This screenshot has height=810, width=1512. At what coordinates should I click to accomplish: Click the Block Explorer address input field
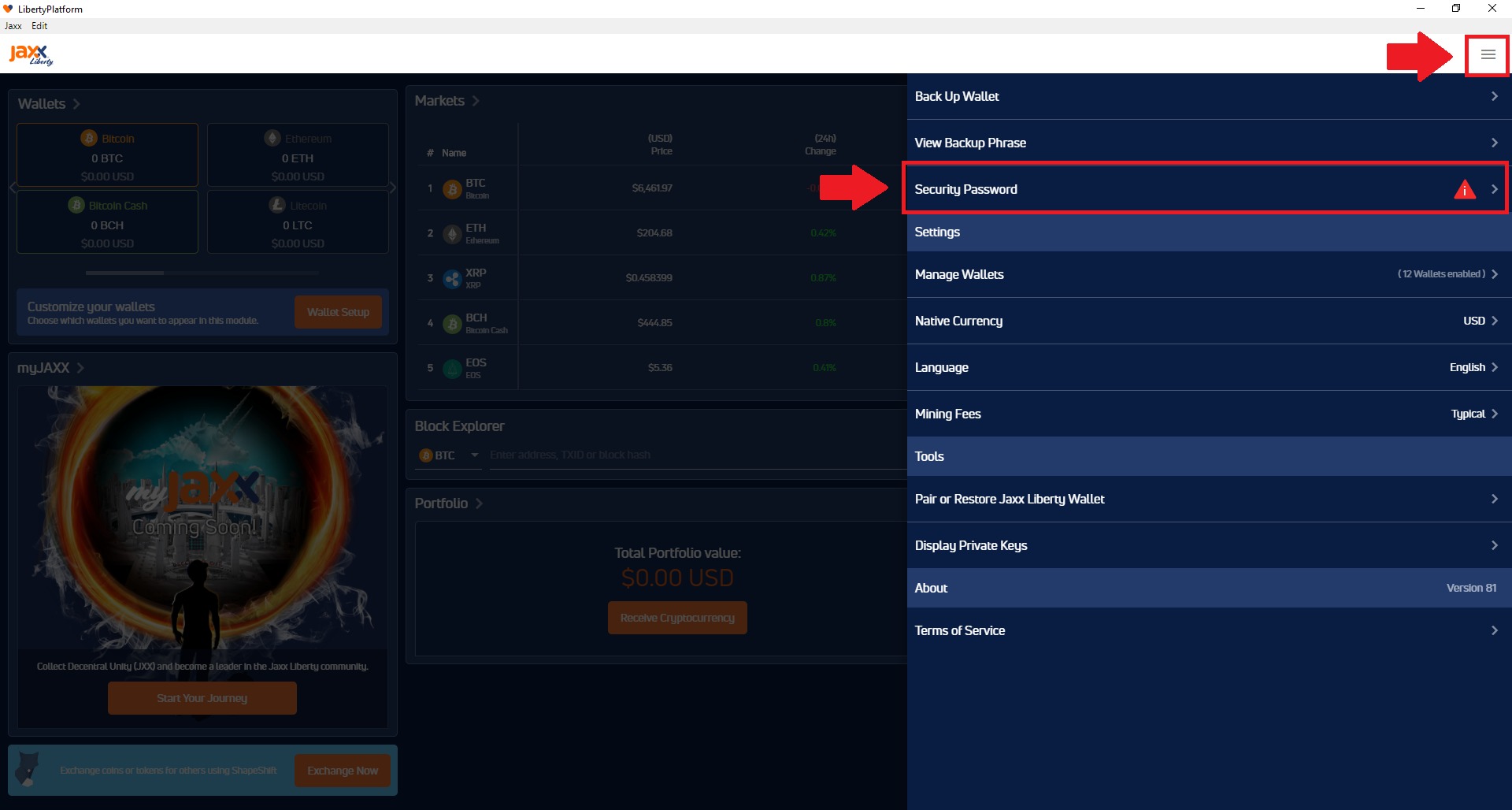click(698, 455)
